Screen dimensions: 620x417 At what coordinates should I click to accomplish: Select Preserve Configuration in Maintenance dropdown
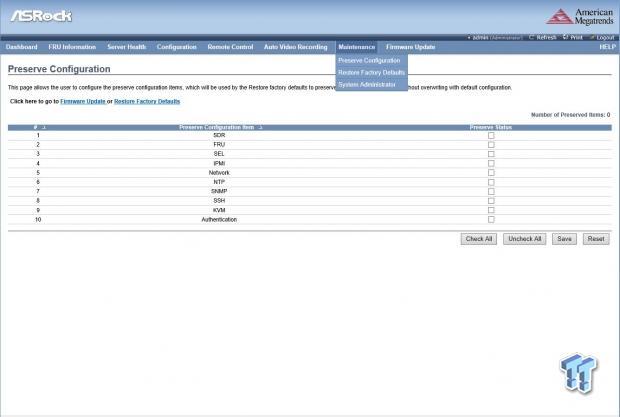369,60
